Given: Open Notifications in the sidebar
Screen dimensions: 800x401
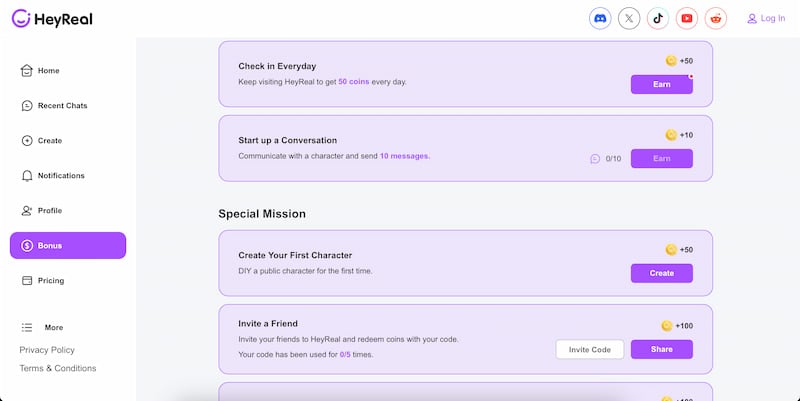Looking at the screenshot, I should click(68, 176).
